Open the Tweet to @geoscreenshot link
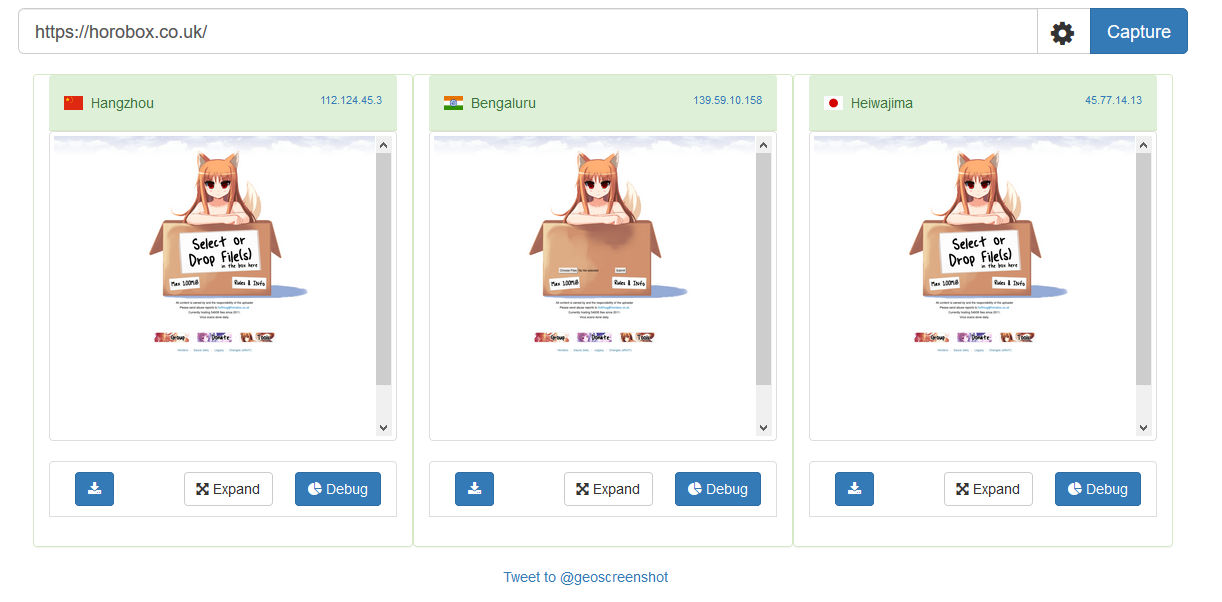The height and width of the screenshot is (602, 1222). pos(586,577)
